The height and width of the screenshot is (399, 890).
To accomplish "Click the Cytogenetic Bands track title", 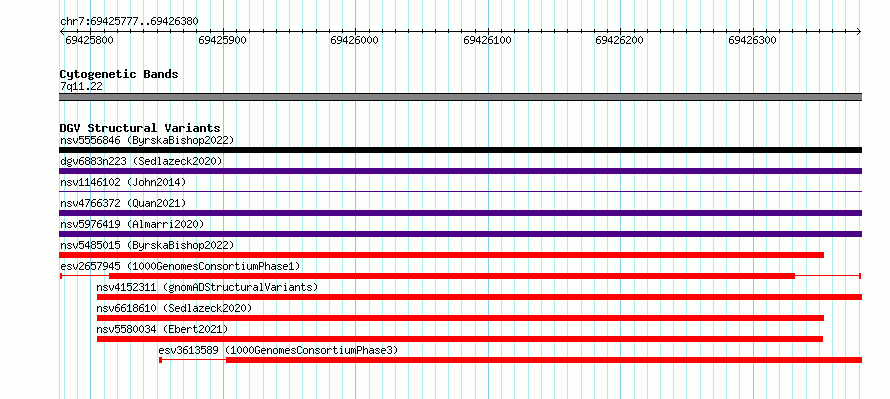I will (119, 74).
